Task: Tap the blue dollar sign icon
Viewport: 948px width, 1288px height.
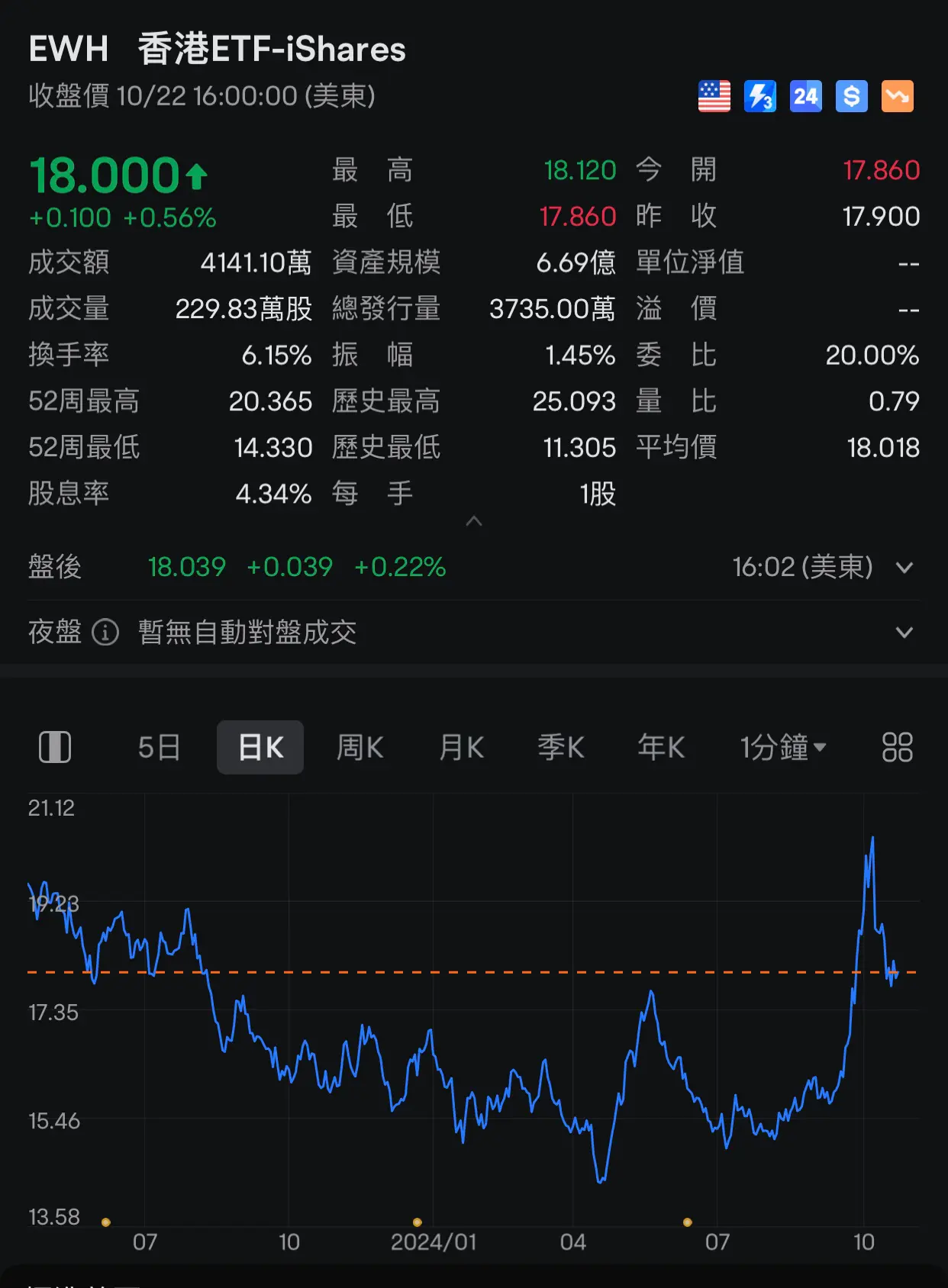Action: [x=852, y=96]
